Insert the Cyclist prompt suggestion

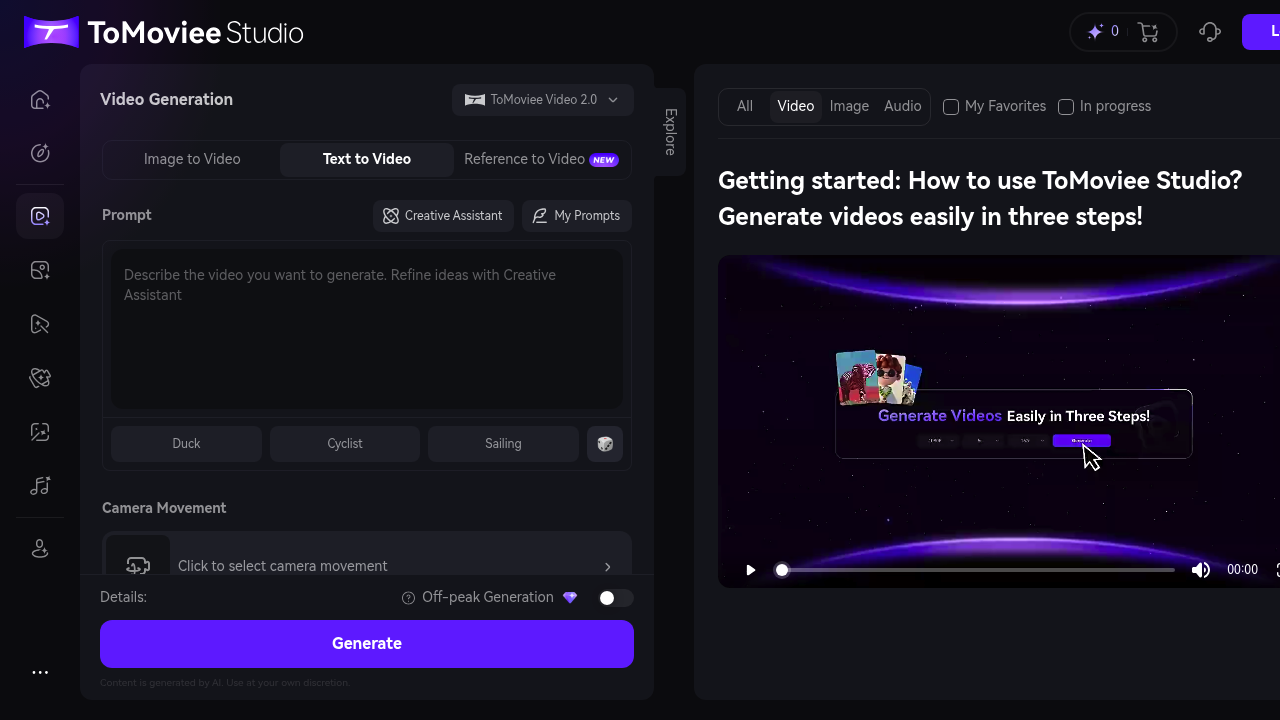point(345,443)
